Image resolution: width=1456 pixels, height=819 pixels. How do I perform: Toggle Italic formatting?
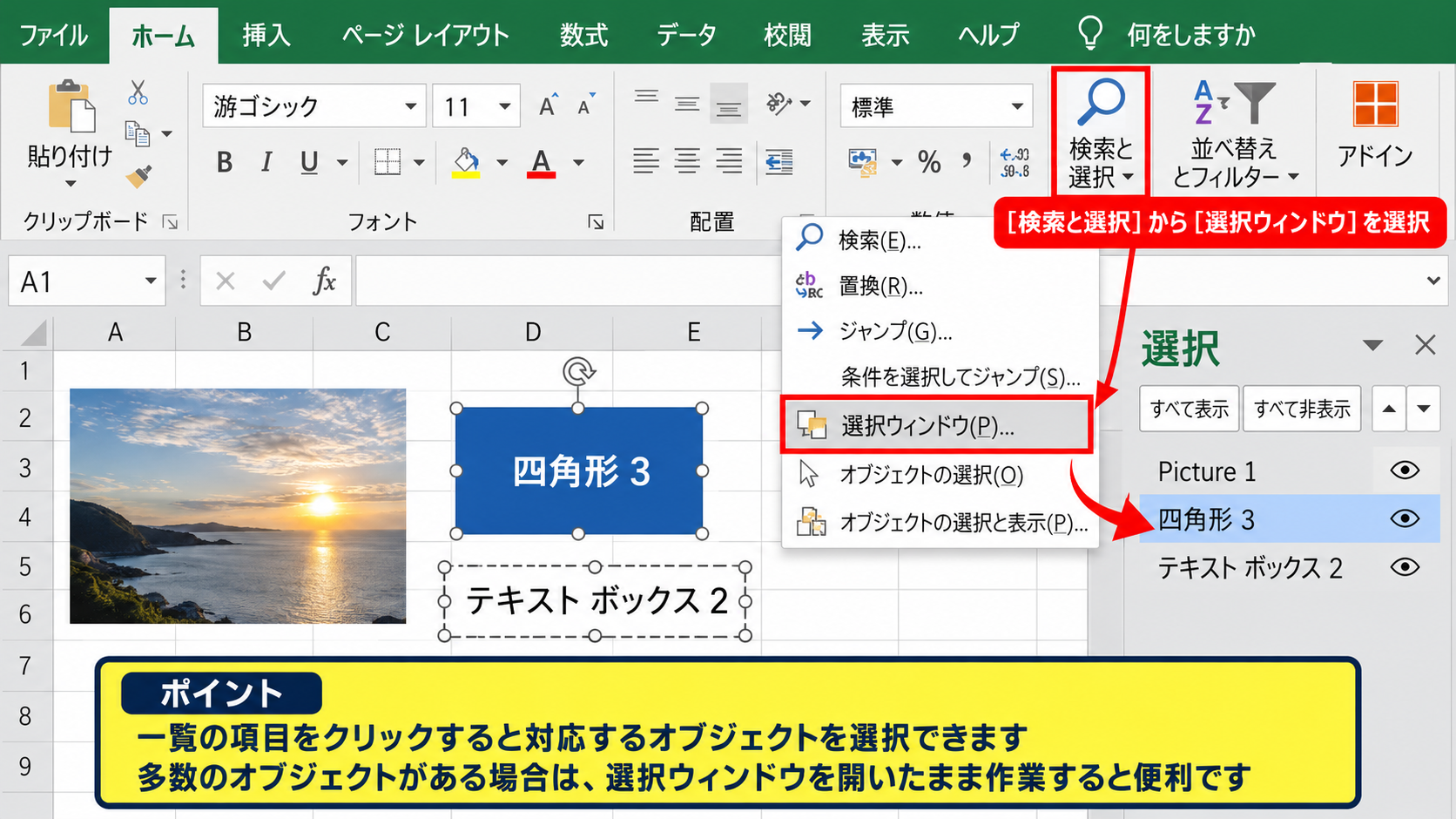click(267, 162)
